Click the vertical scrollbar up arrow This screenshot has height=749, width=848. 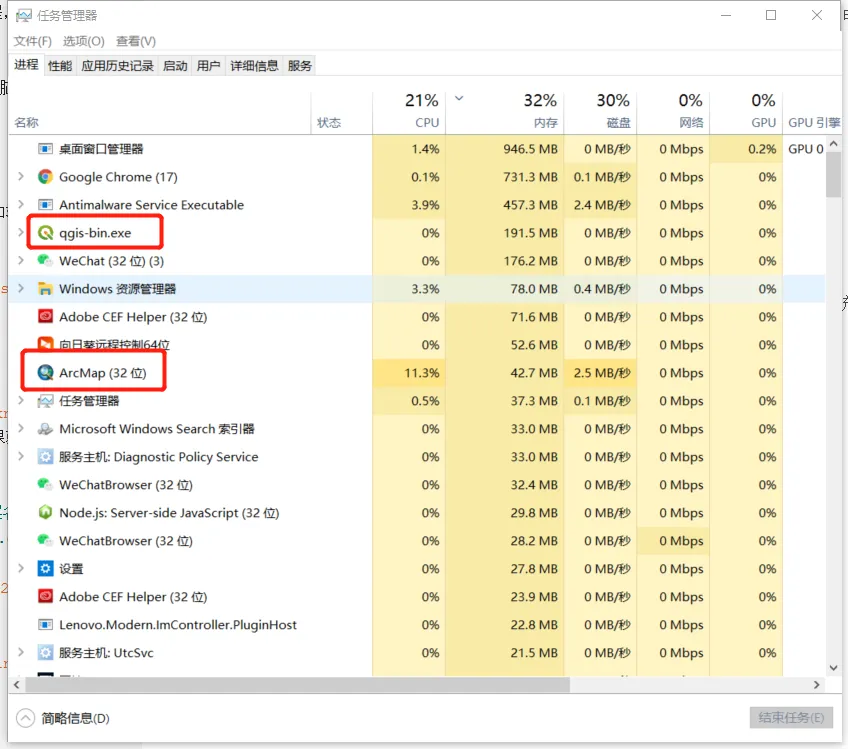tap(833, 143)
